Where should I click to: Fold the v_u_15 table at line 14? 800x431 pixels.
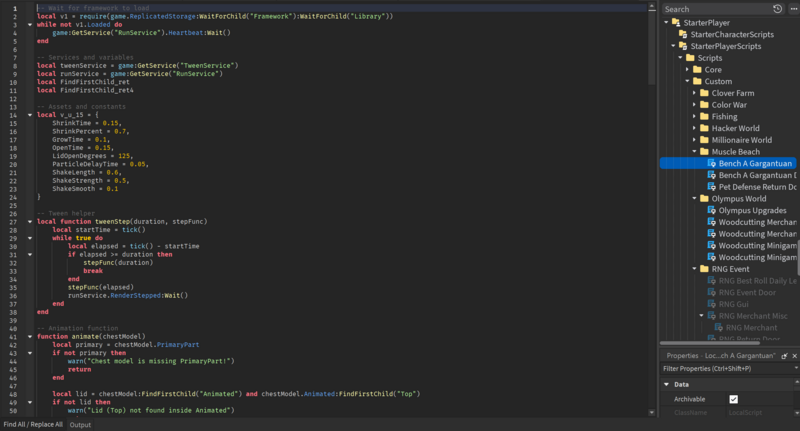pyautogui.click(x=30, y=115)
